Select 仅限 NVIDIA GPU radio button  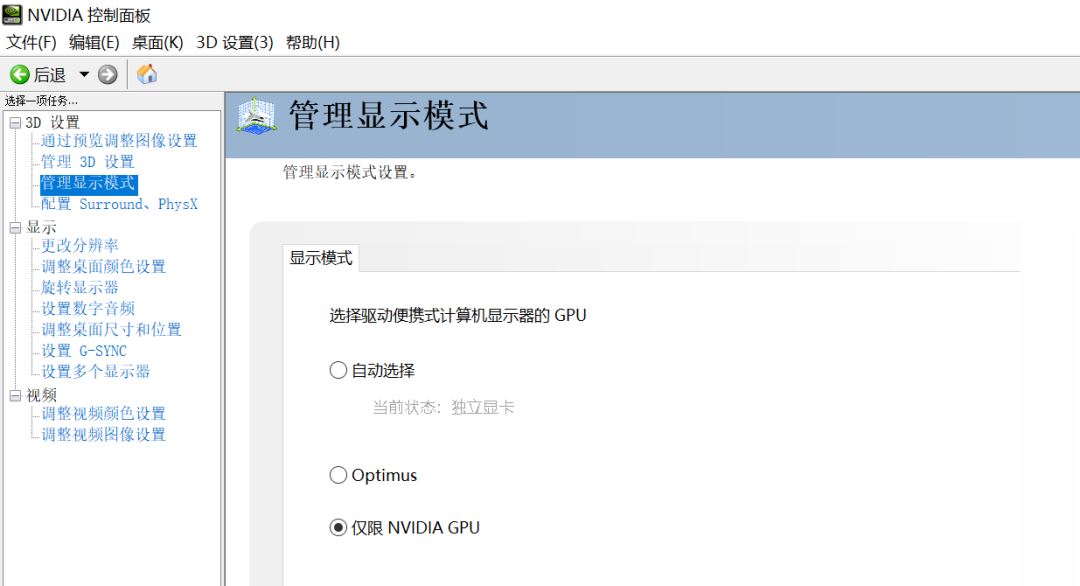338,527
